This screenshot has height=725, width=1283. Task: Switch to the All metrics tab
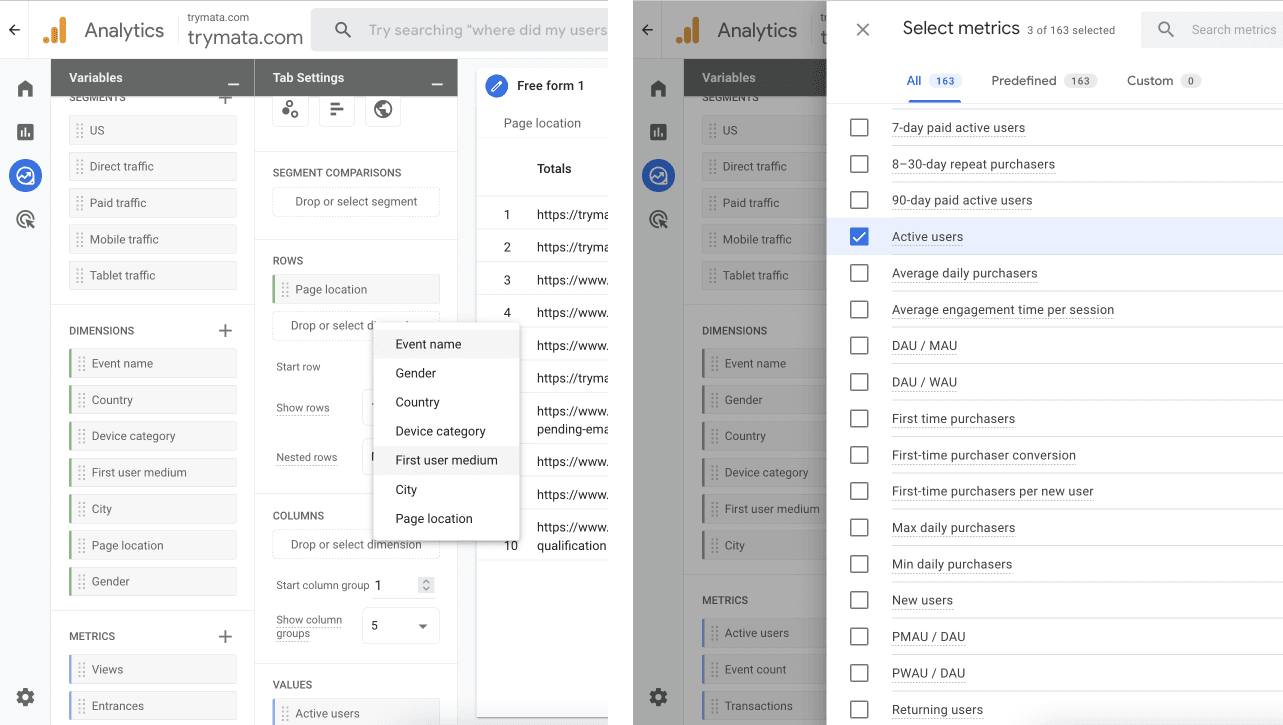[x=933, y=81]
